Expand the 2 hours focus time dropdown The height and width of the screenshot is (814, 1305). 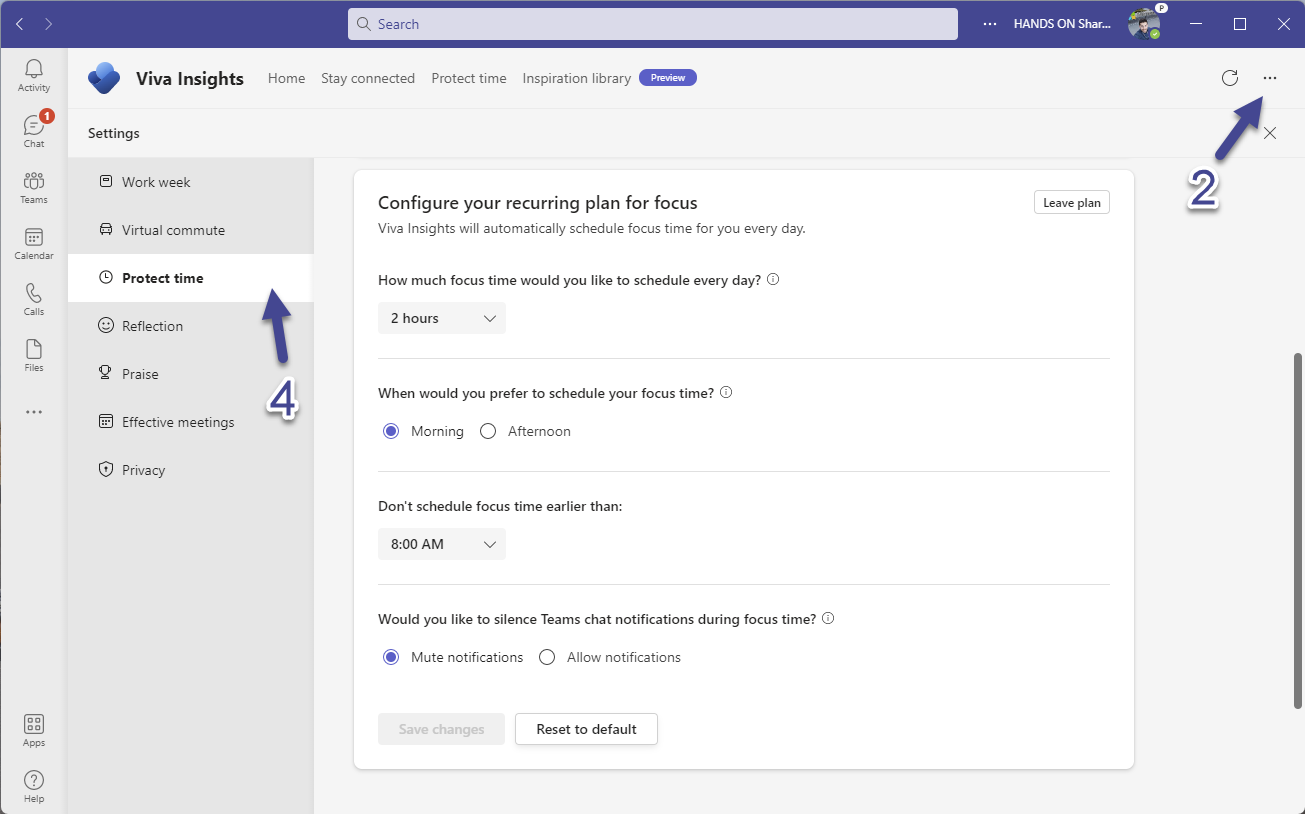[x=442, y=318]
